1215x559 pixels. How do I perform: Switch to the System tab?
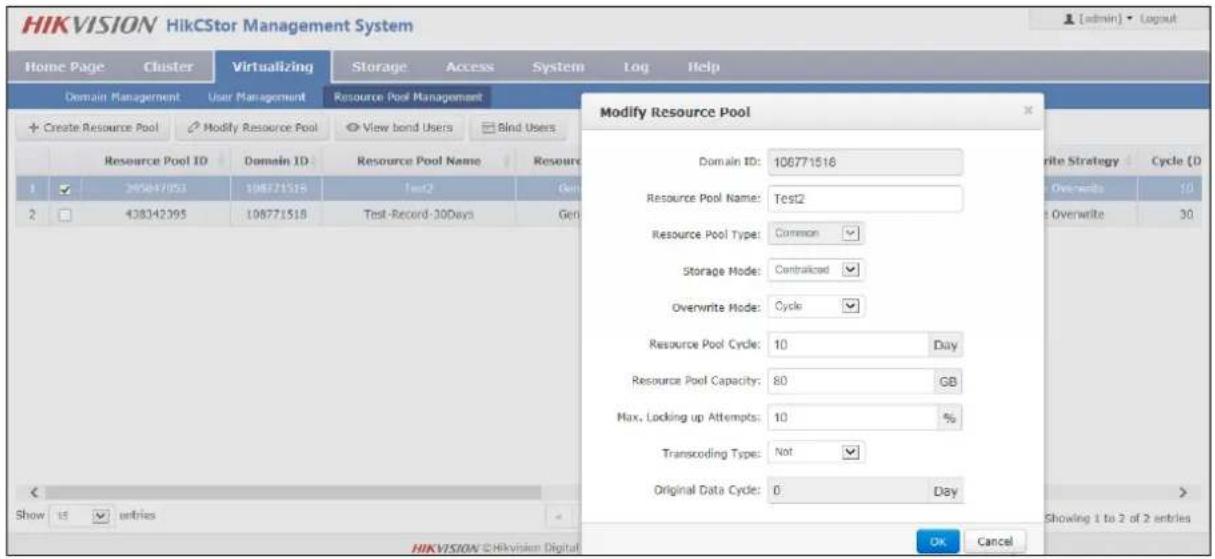tap(558, 67)
